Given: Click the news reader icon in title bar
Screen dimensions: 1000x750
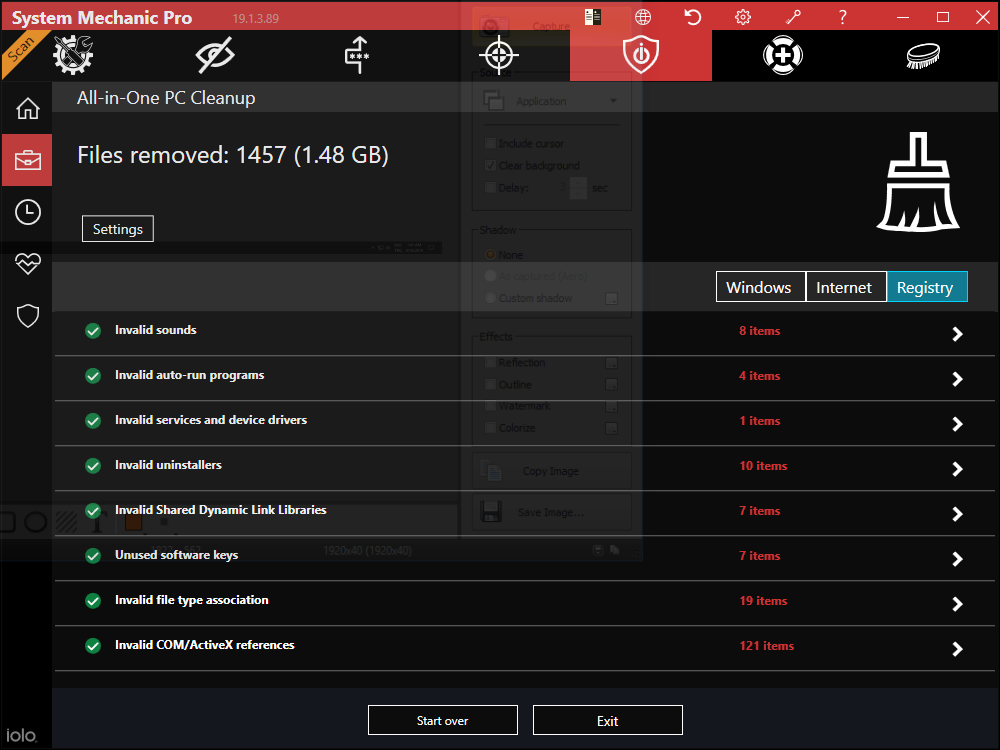Looking at the screenshot, I should pyautogui.click(x=592, y=17).
